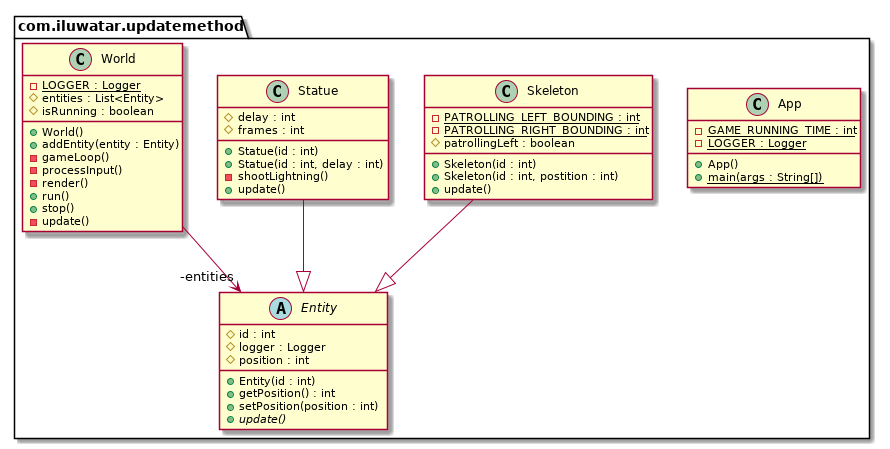Click green public icon beside addEntity method
The height and width of the screenshot is (449, 890).
[33, 145]
